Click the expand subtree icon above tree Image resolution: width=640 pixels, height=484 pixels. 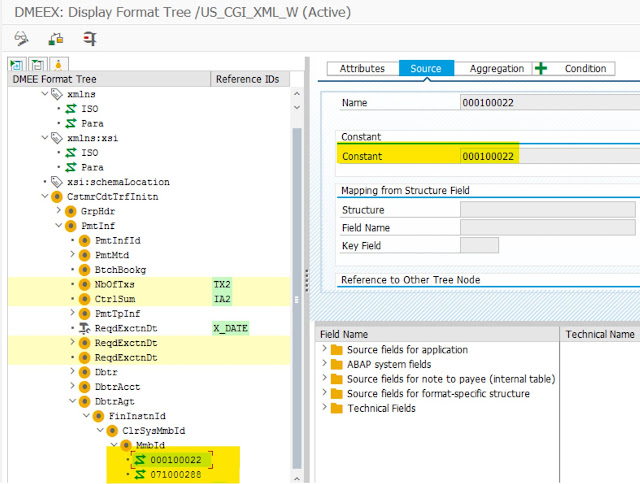pos(17,64)
